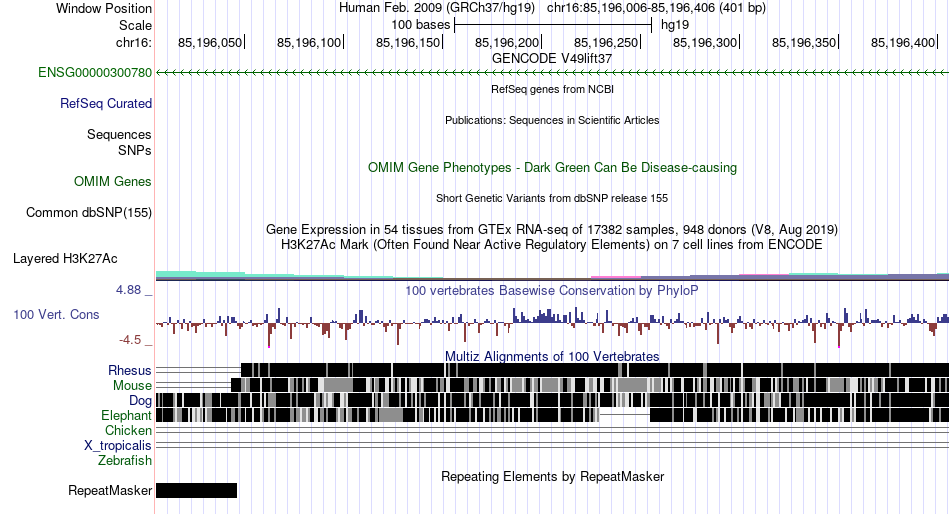Click the chr16: ruler label
This screenshot has height=514, width=950.
pos(134,42)
